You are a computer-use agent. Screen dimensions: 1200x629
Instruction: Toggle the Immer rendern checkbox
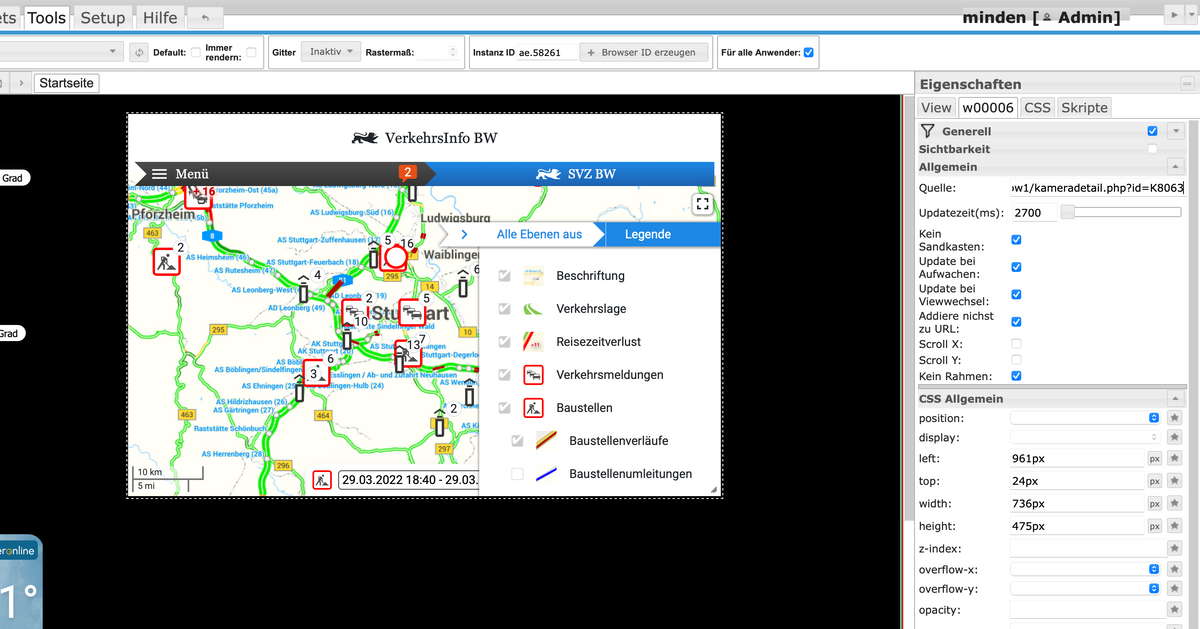[x=251, y=52]
